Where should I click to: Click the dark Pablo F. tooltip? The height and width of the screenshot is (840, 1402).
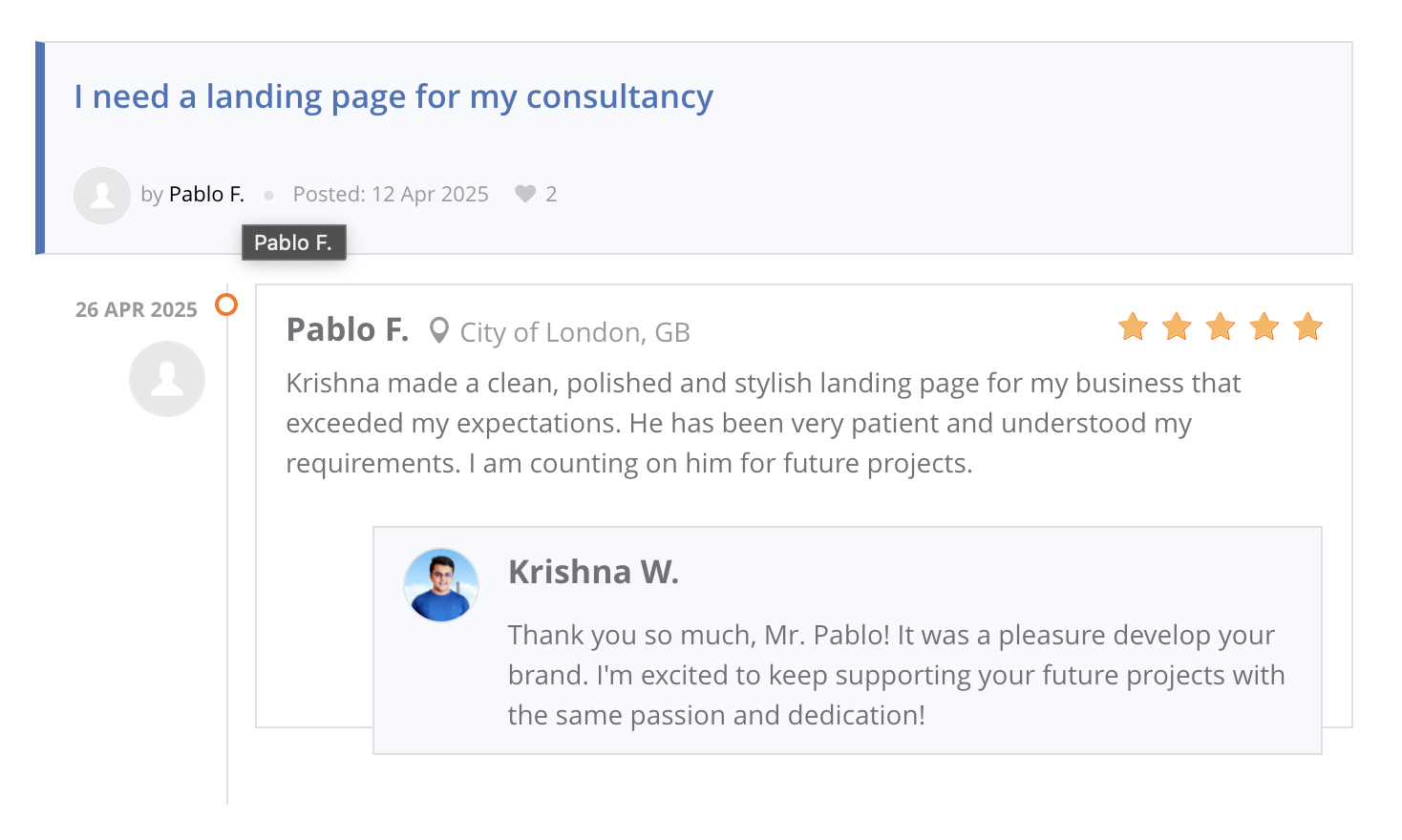click(x=293, y=242)
